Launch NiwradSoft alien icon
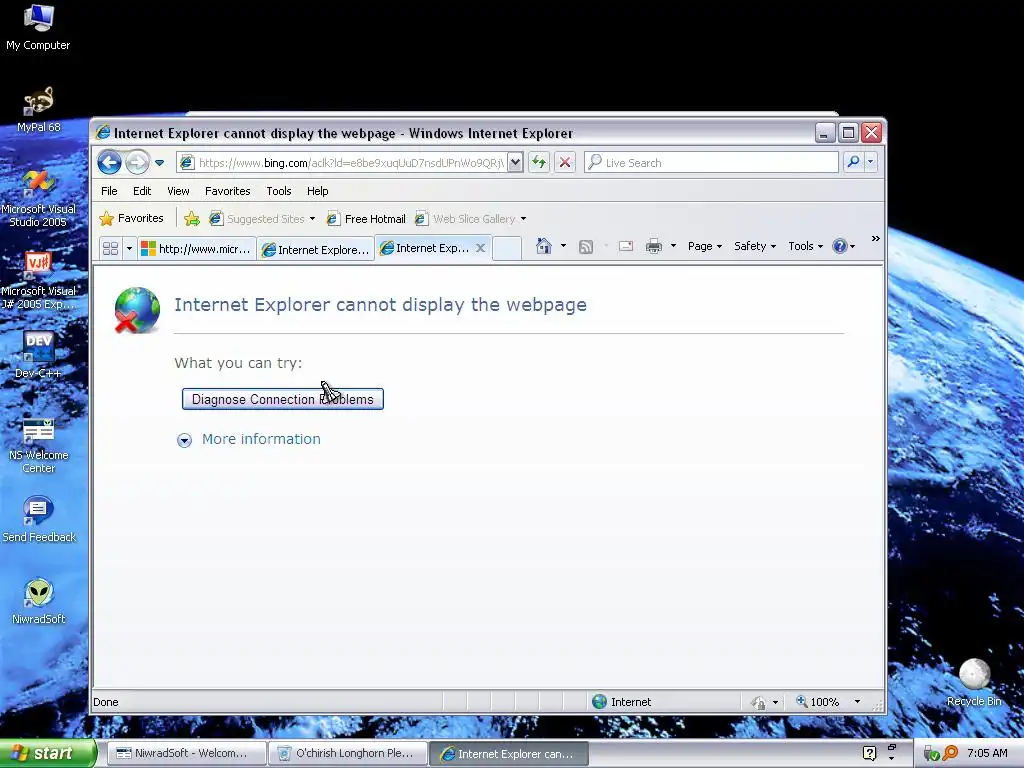Viewport: 1024px width, 768px height. 38,601
